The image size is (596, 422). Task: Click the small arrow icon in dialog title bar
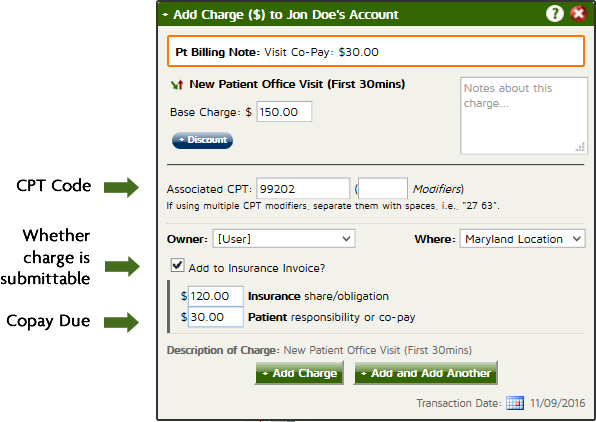165,15
